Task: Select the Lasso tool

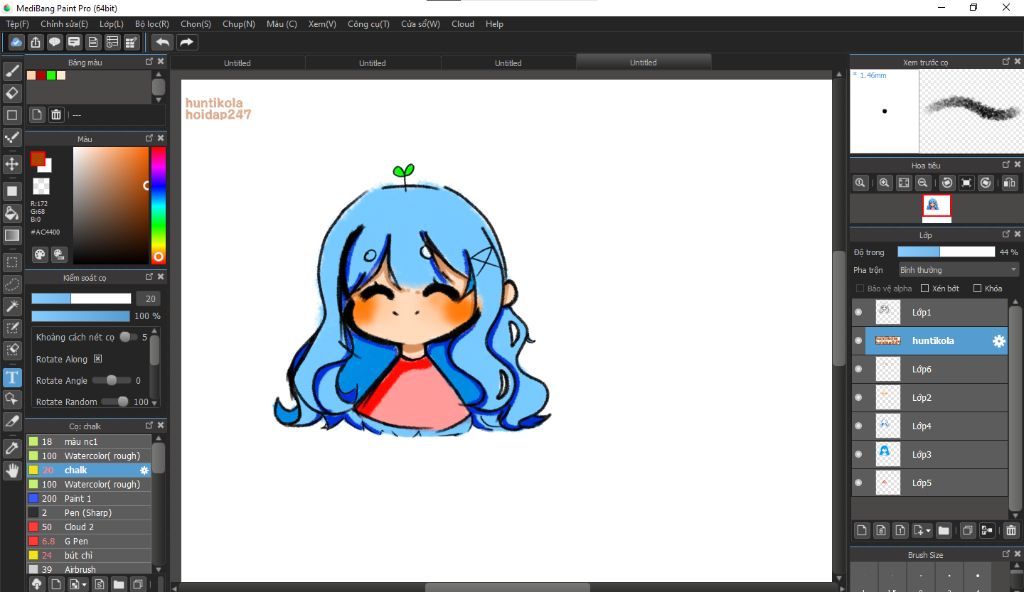Action: [12, 285]
